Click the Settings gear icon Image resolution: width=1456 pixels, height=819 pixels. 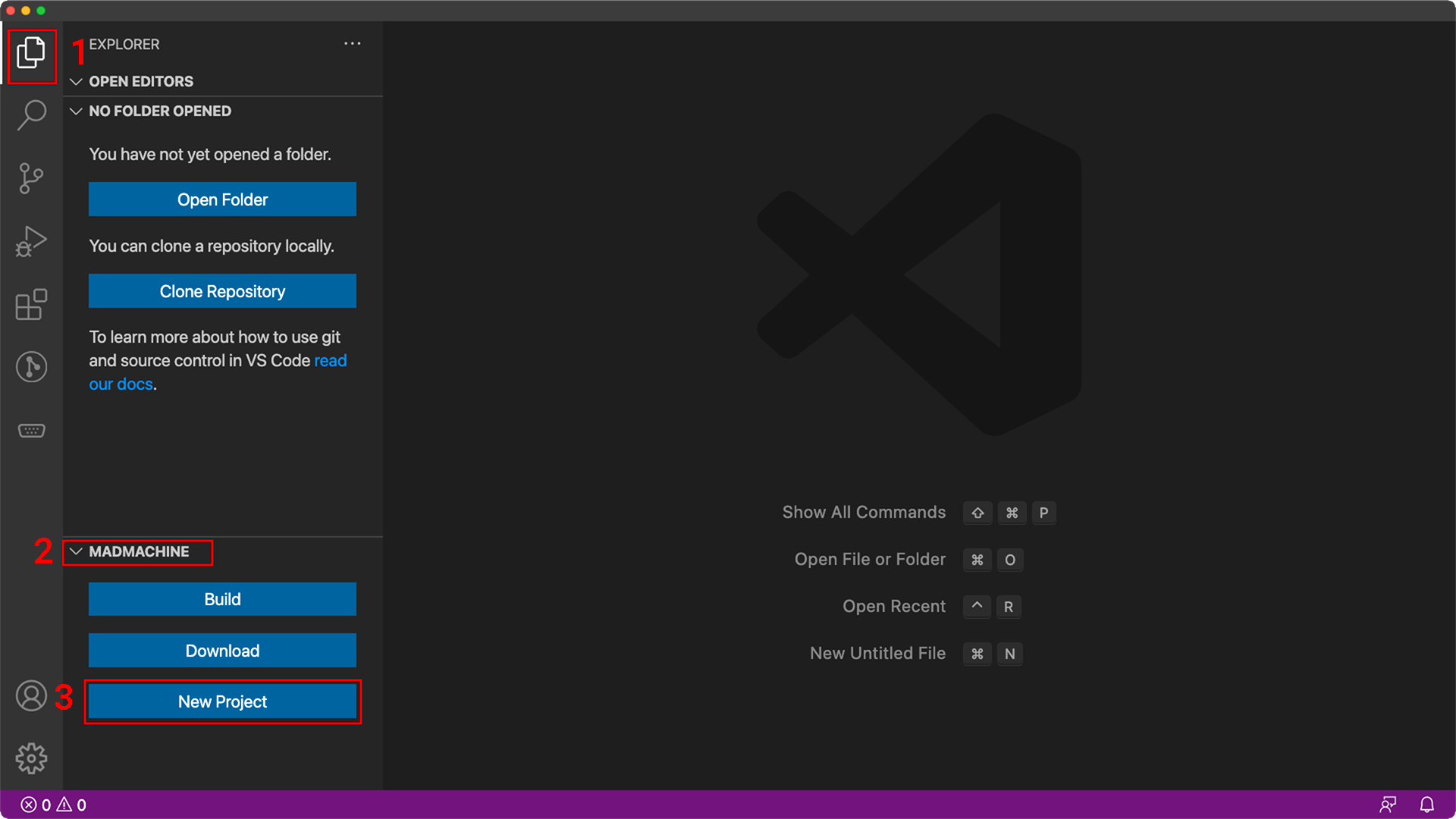30,758
